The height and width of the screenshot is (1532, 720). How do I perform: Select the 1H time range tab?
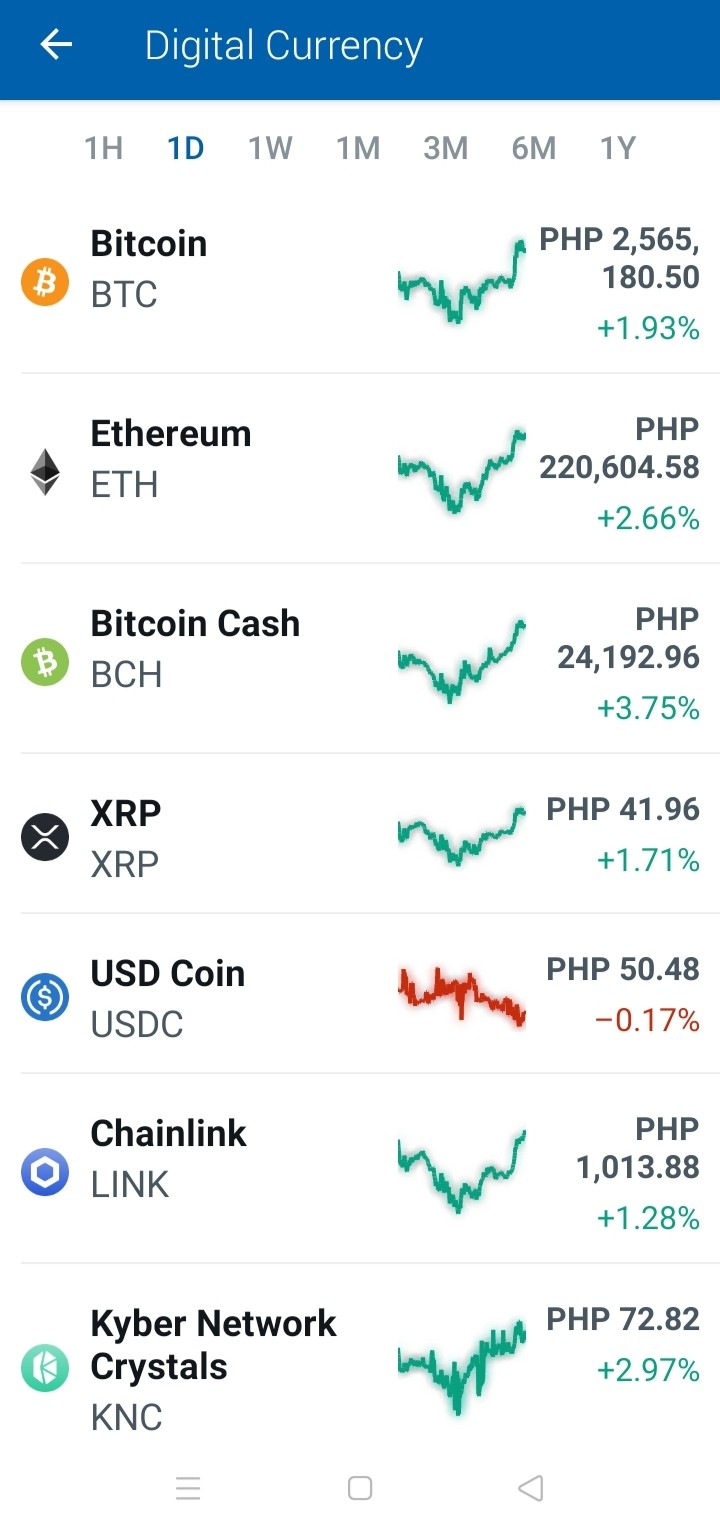(103, 149)
